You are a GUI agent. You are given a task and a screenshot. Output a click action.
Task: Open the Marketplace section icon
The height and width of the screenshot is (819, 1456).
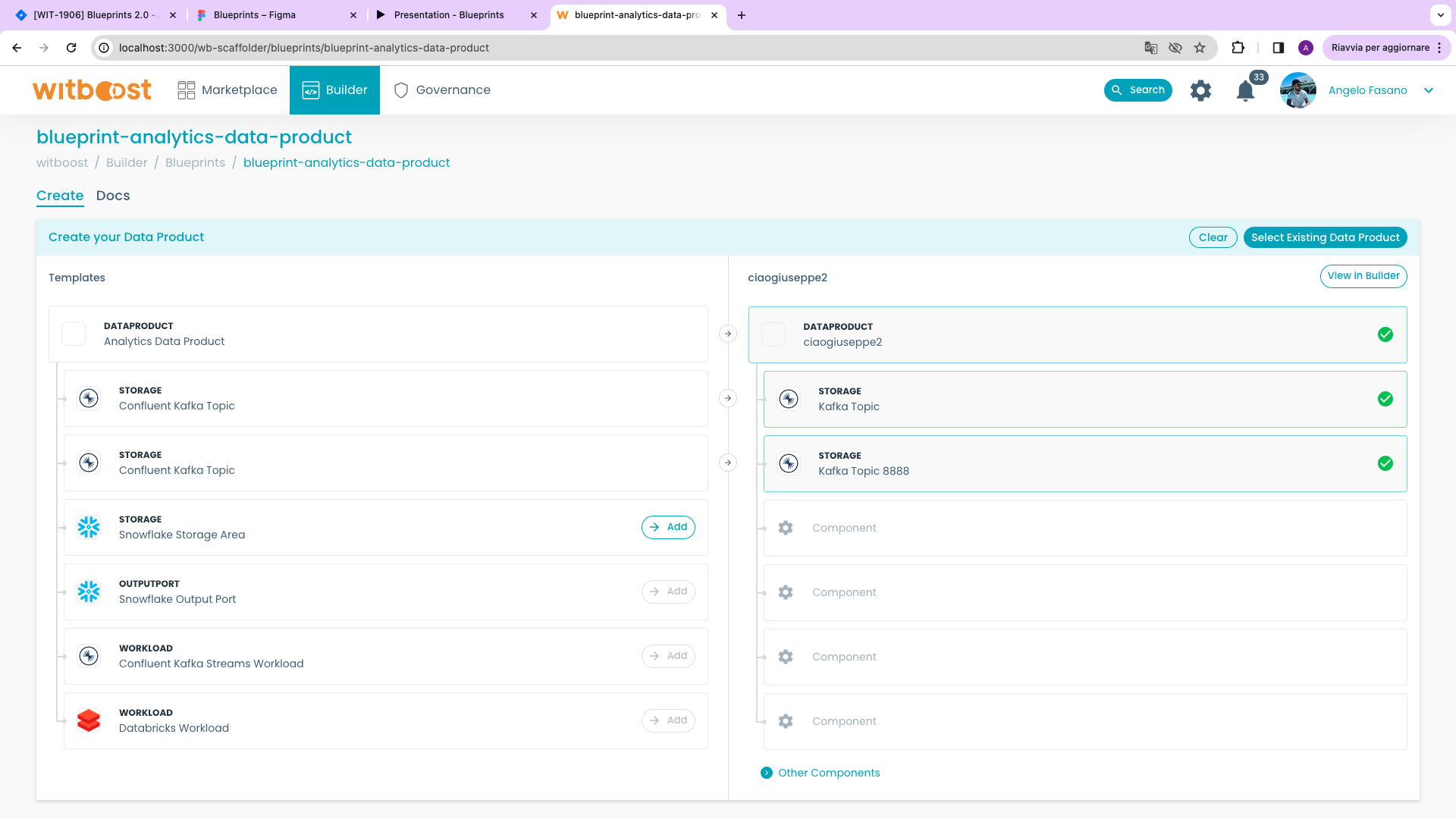pyautogui.click(x=185, y=89)
